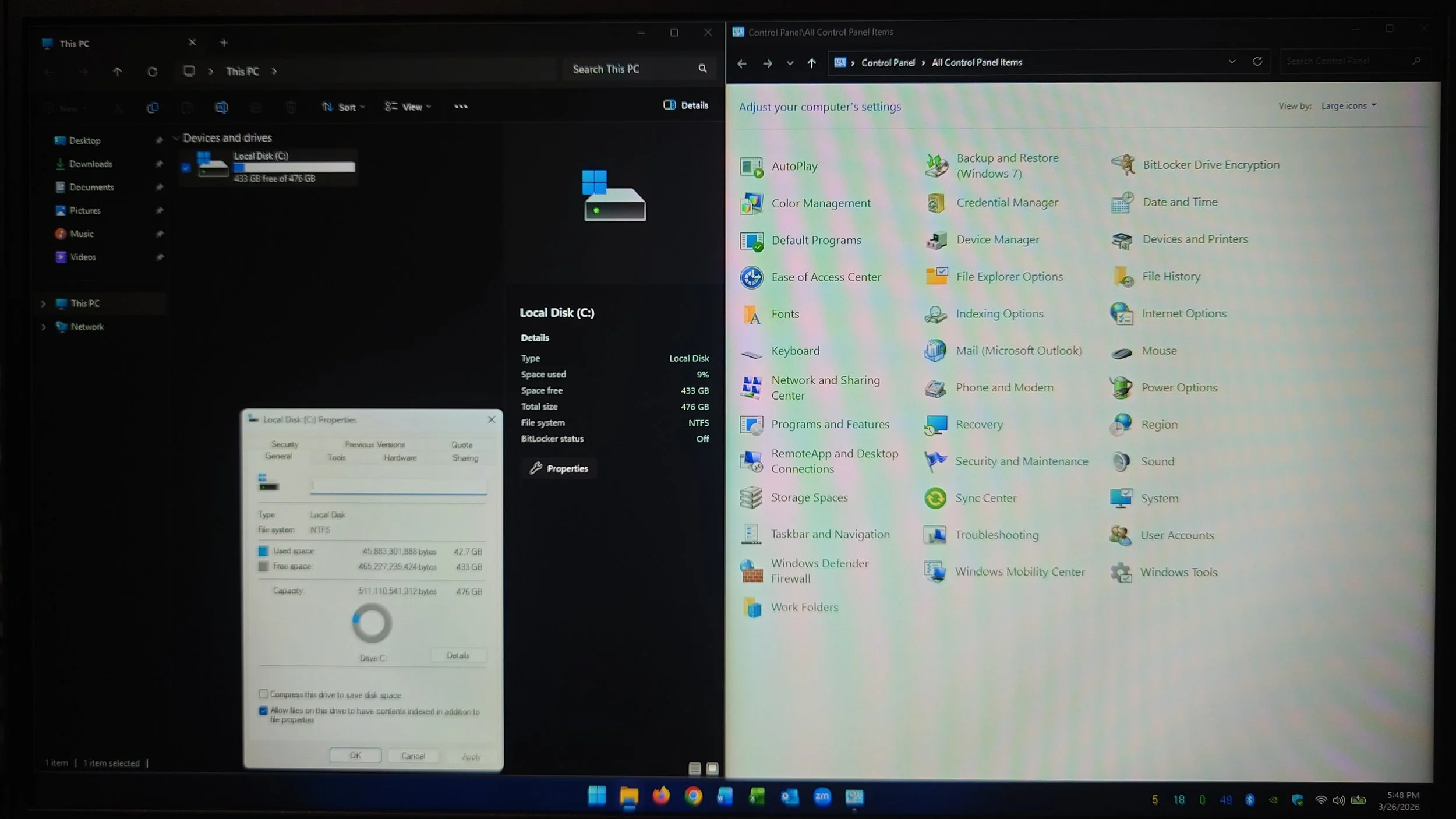
Task: Switch to the Hardware tab
Action: (400, 458)
